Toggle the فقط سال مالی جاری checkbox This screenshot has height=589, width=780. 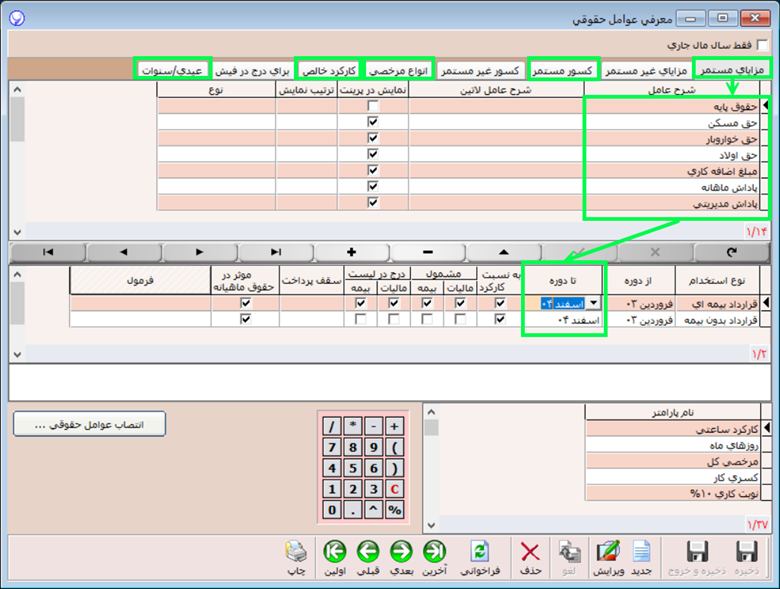tap(763, 45)
